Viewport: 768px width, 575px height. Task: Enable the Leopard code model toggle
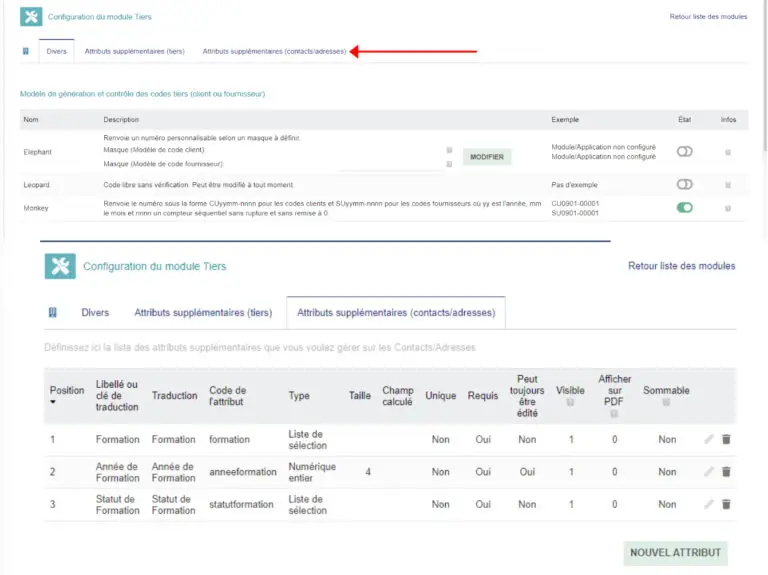[684, 184]
